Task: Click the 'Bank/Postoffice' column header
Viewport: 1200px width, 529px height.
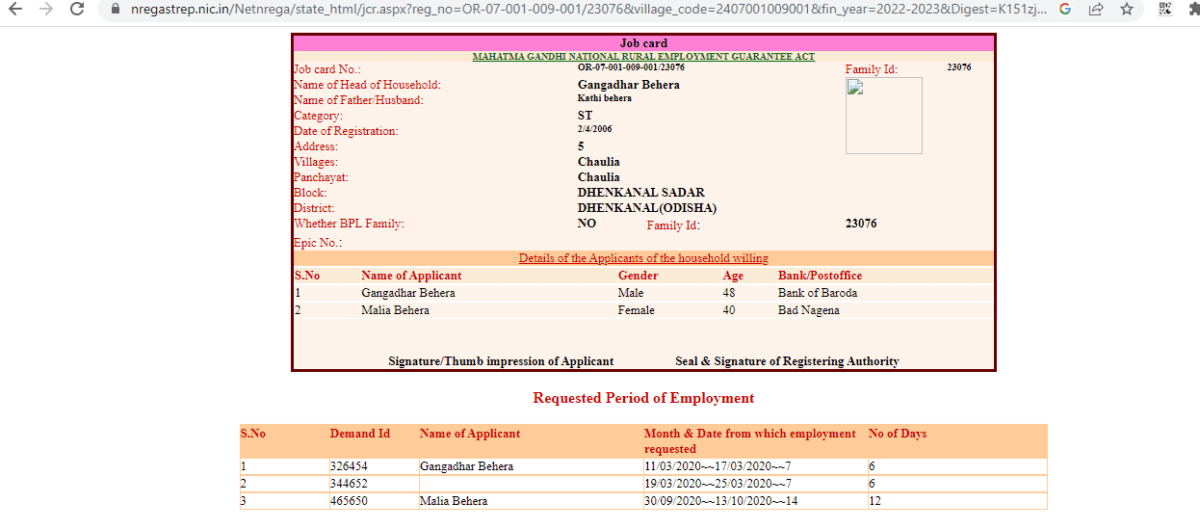Action: point(820,276)
